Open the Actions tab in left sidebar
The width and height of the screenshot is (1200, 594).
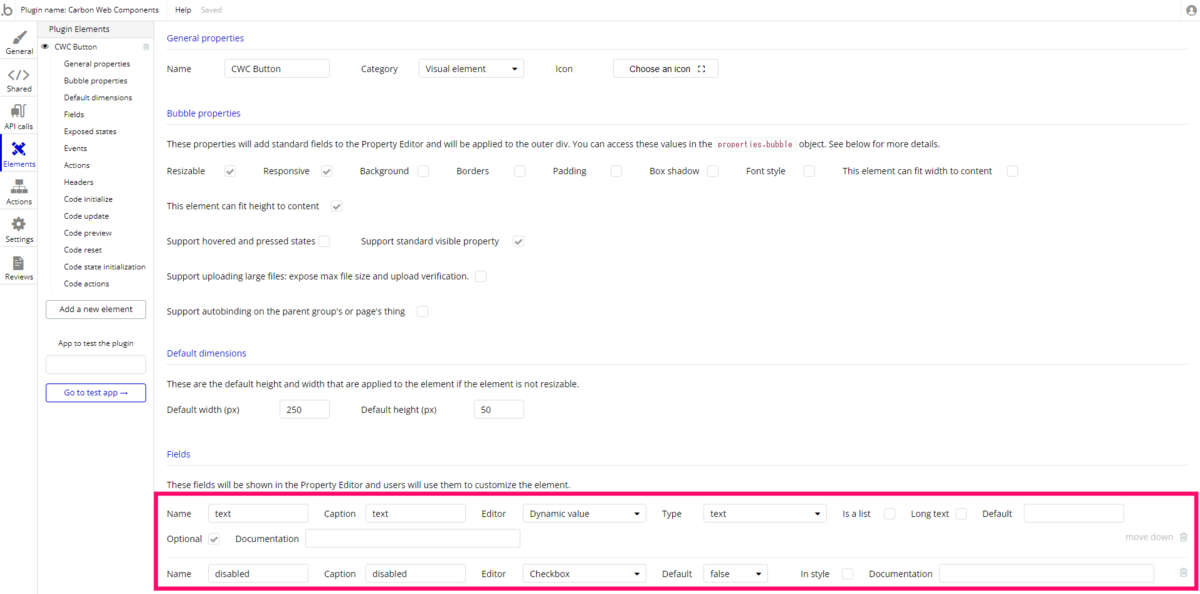click(19, 192)
